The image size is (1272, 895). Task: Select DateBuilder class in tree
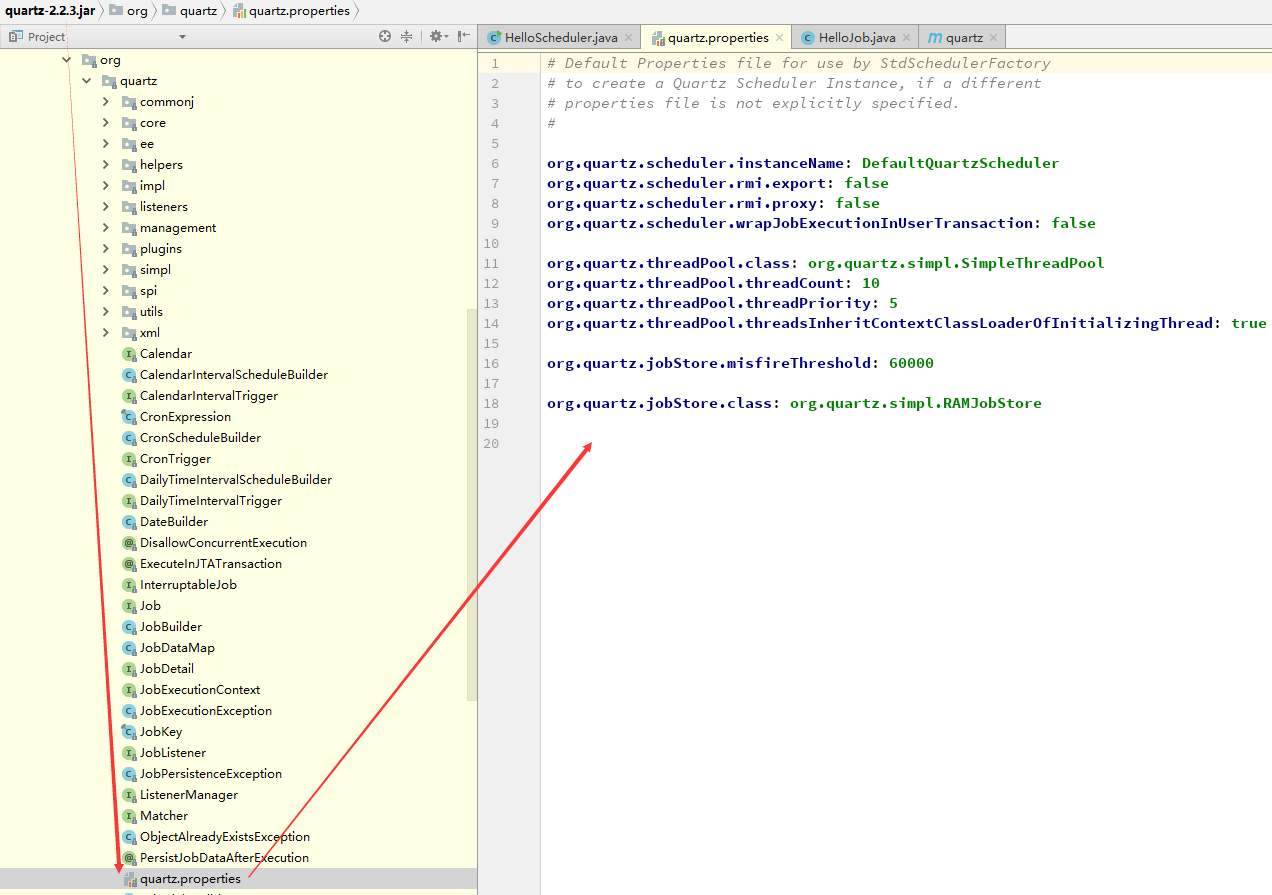[174, 522]
